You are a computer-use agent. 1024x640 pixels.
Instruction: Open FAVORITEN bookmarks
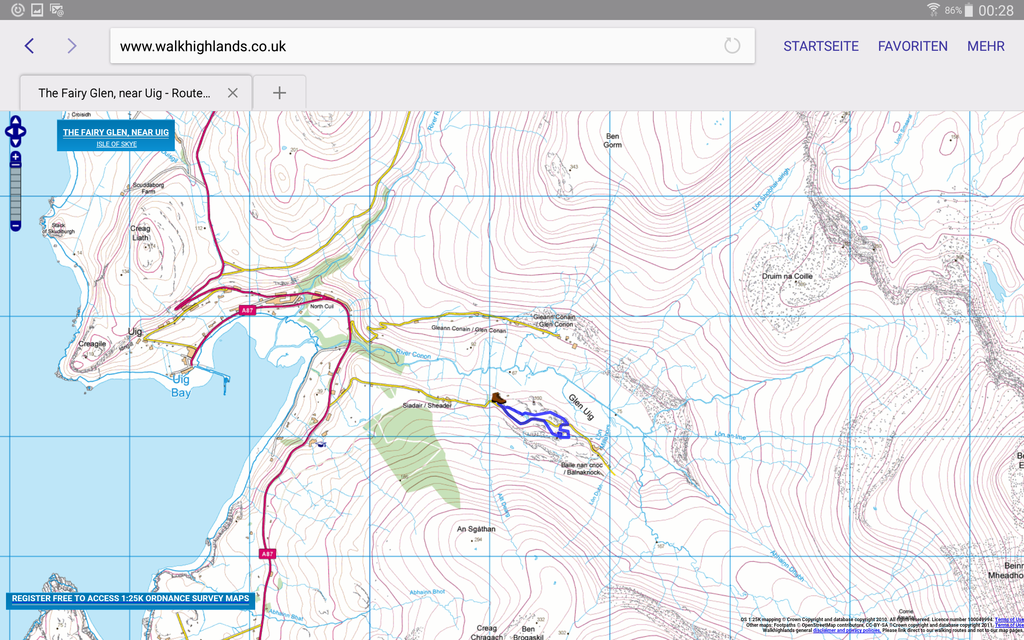[x=912, y=46]
